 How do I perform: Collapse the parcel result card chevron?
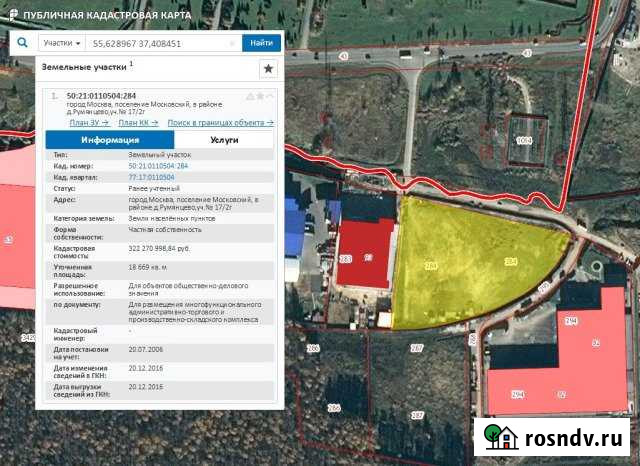coord(271,96)
